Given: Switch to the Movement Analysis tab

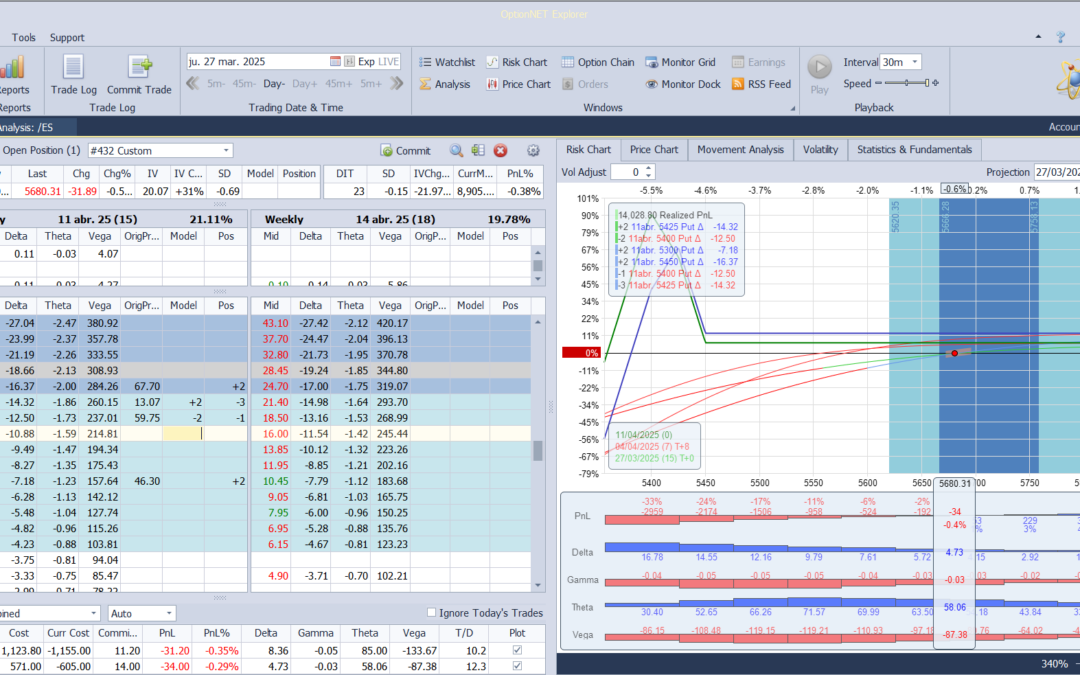Looking at the screenshot, I should pos(740,149).
